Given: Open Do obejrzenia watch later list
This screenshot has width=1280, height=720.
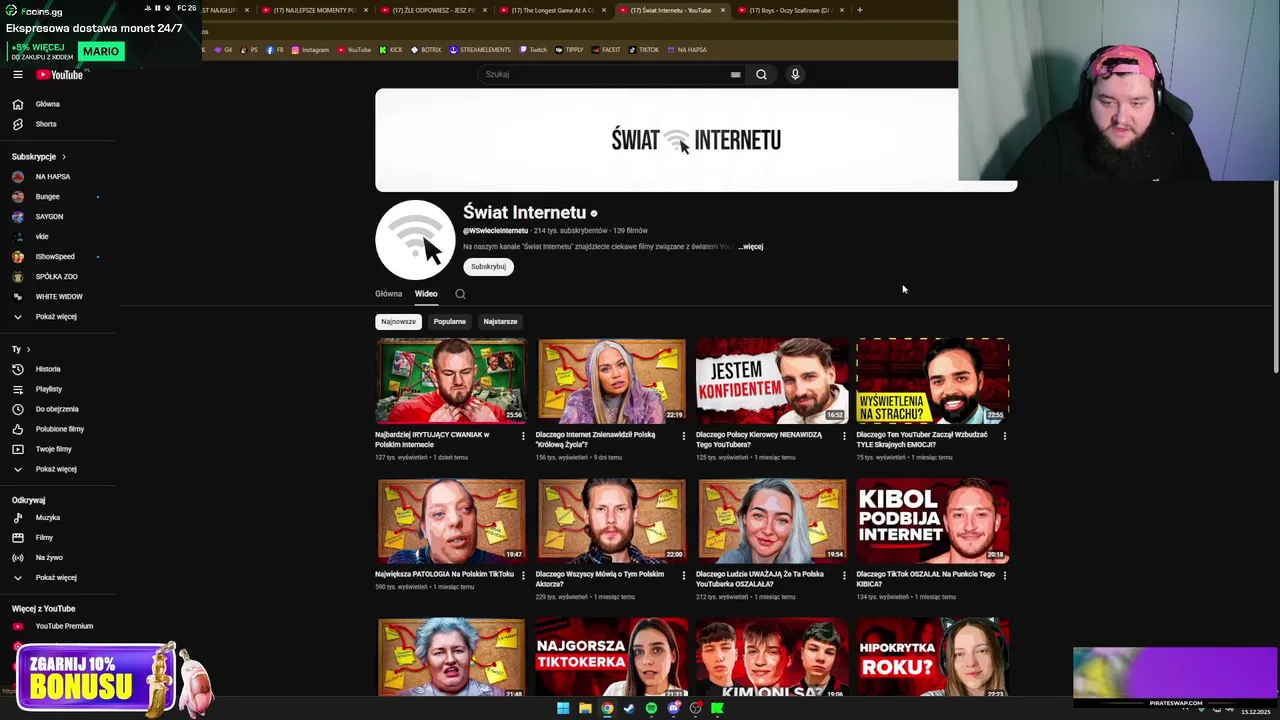Looking at the screenshot, I should coord(57,409).
